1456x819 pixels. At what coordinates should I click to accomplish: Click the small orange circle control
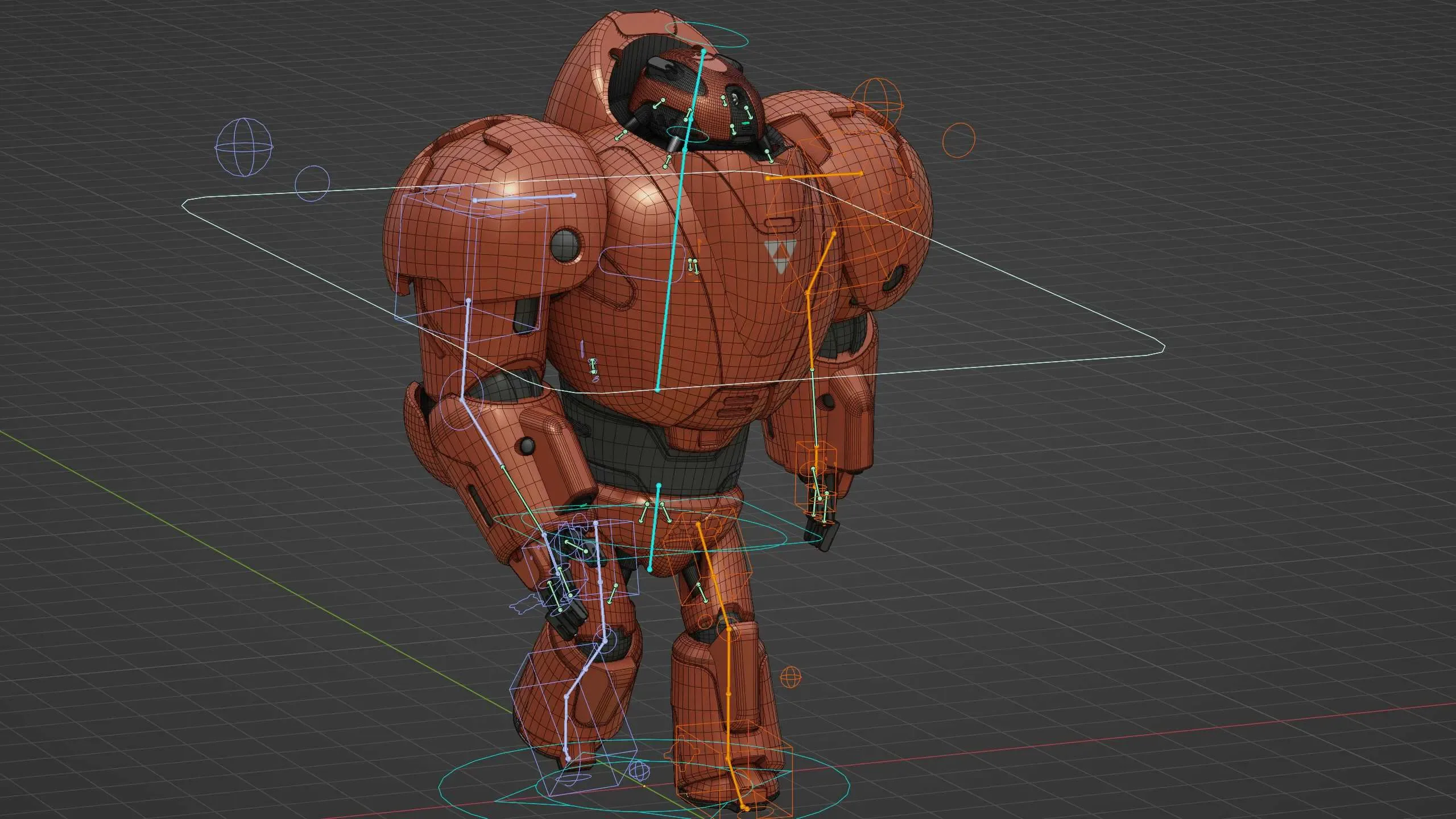point(959,140)
